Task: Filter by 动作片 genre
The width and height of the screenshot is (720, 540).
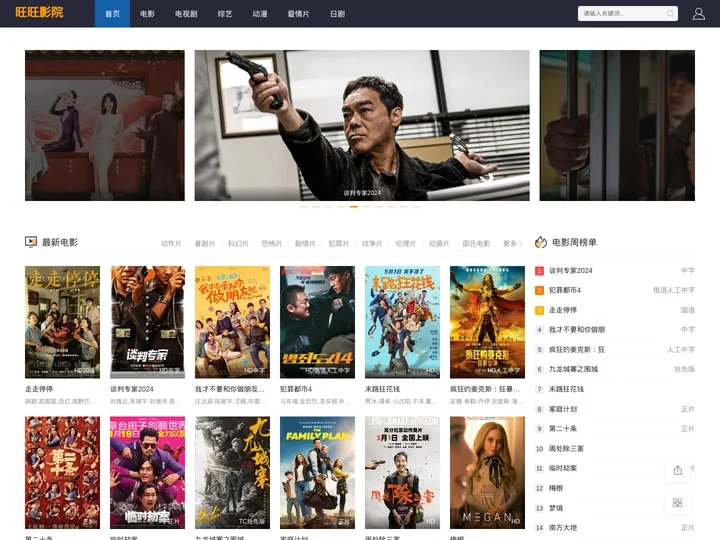Action: 171,243
